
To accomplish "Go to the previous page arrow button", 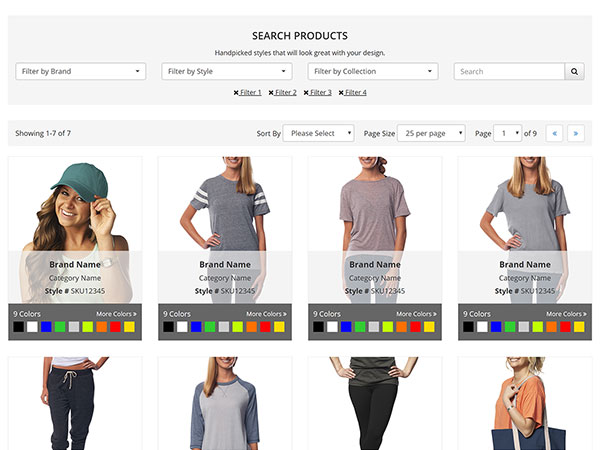I will (554, 133).
